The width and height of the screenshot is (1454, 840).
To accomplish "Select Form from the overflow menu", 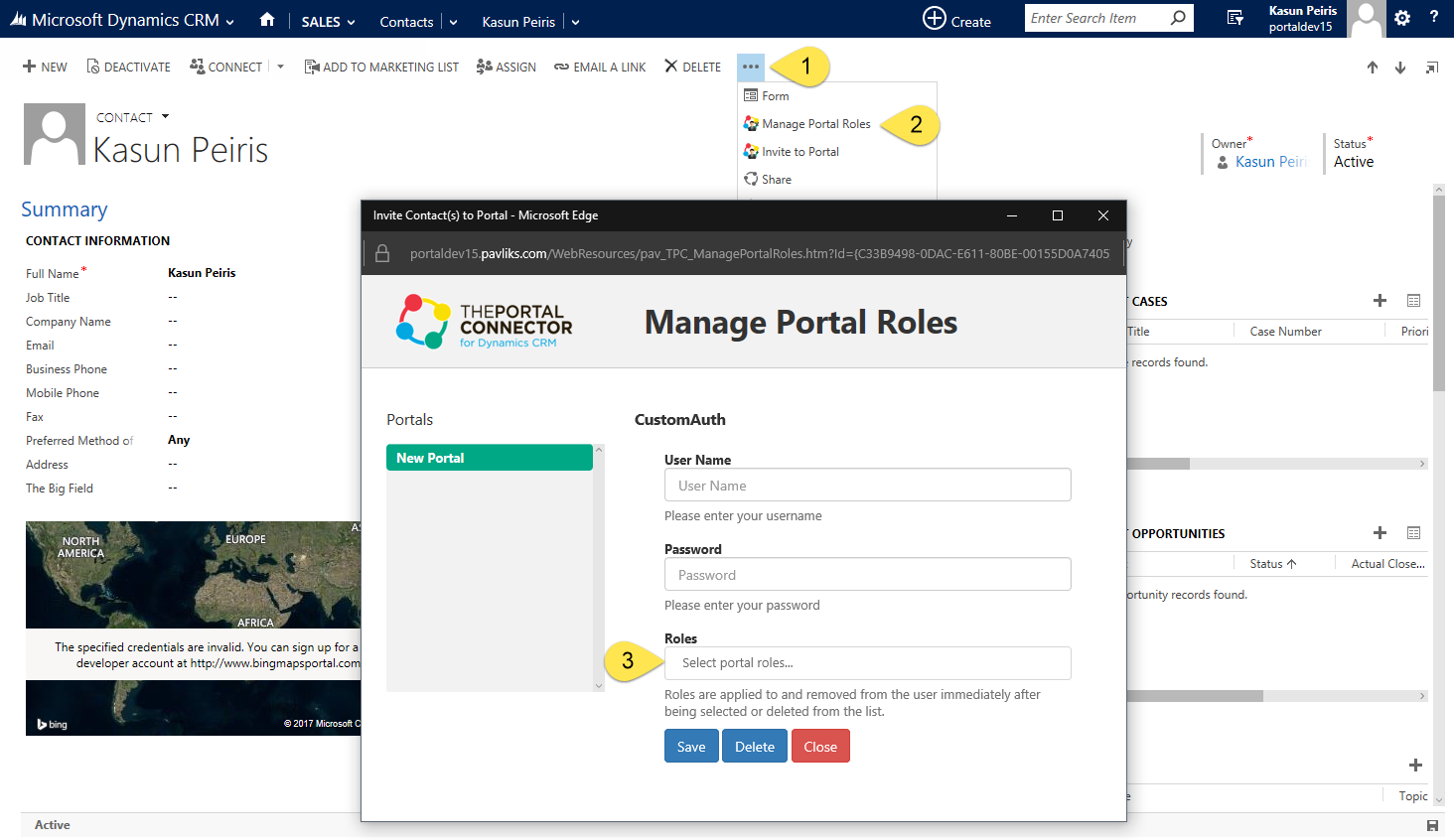I will click(x=775, y=96).
